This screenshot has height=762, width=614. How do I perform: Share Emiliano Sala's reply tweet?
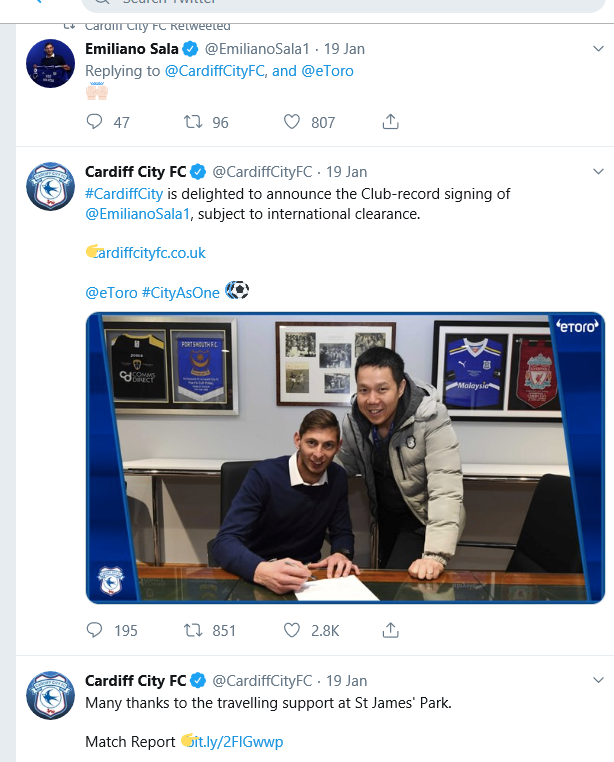(391, 122)
